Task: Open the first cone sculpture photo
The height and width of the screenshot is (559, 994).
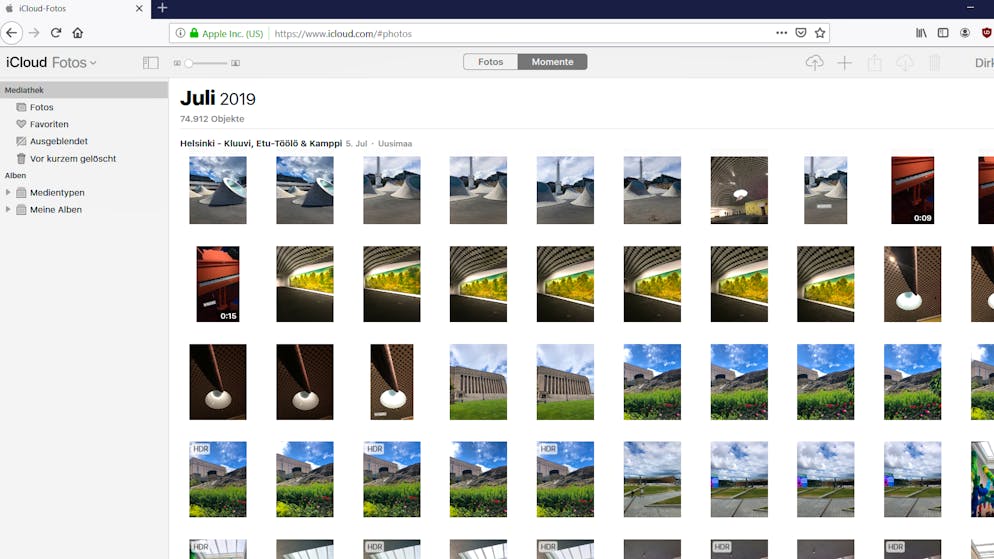Action: pyautogui.click(x=217, y=190)
